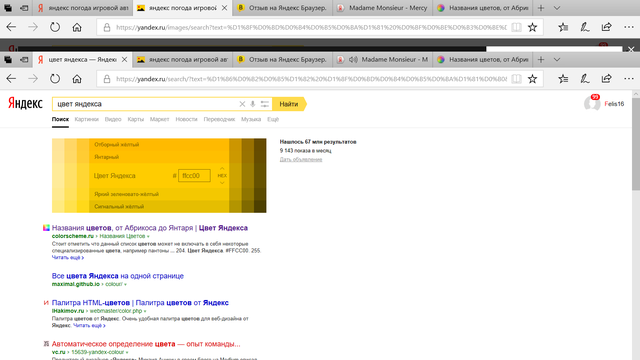The width and height of the screenshot is (640, 360).
Task: Open the Felis16 user avatar
Action: tap(591, 104)
